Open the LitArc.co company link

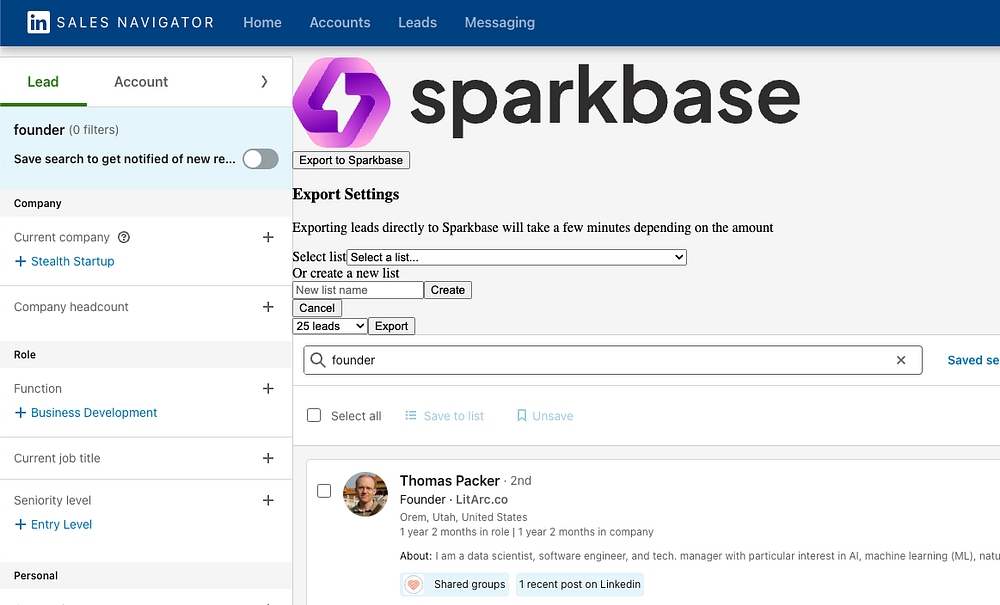482,499
